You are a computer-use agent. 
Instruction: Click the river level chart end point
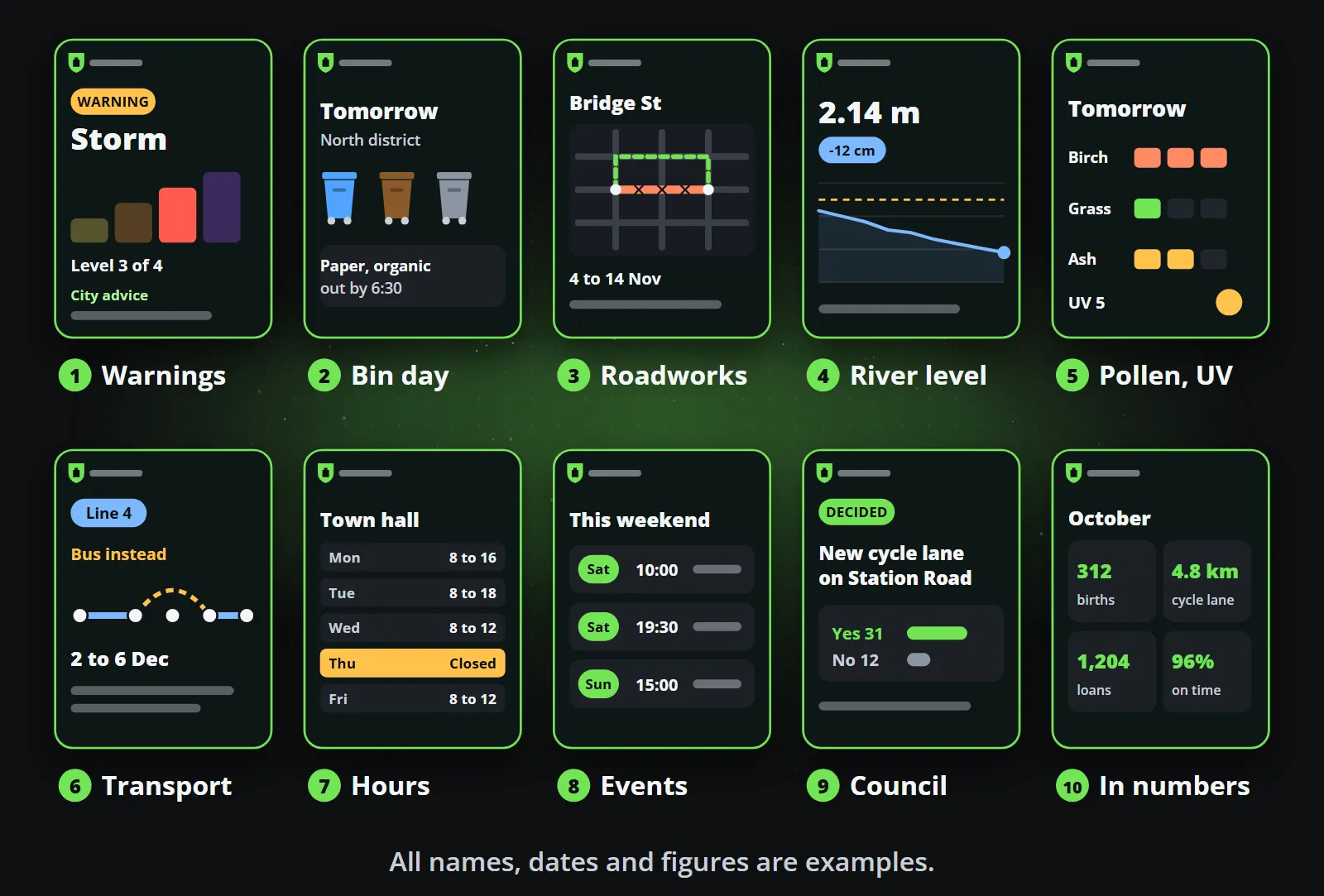click(x=1004, y=252)
